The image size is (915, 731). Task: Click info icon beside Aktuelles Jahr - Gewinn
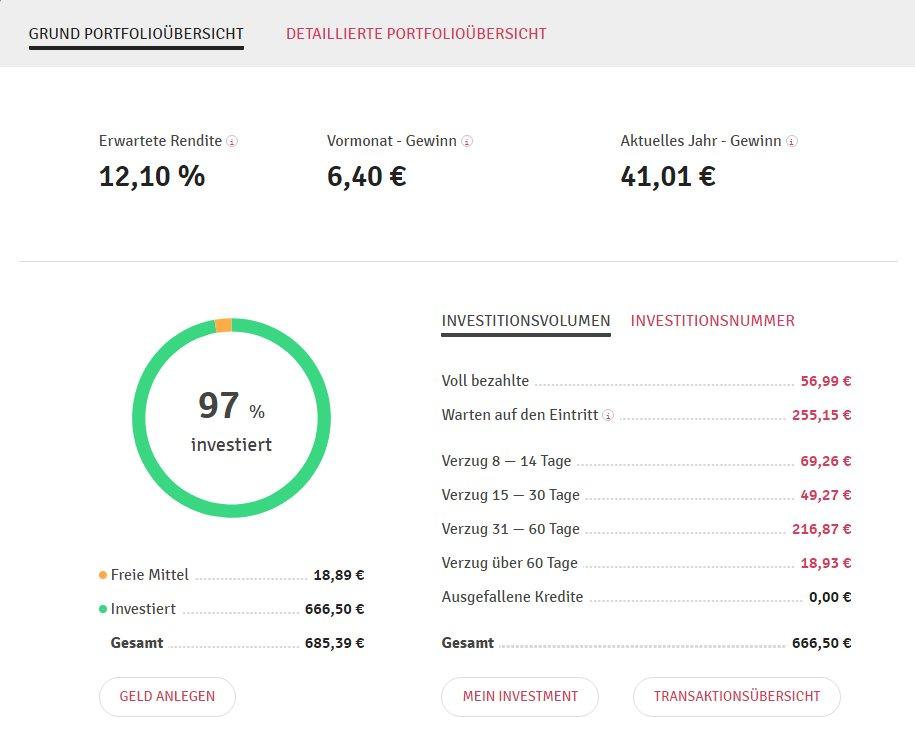(x=792, y=142)
